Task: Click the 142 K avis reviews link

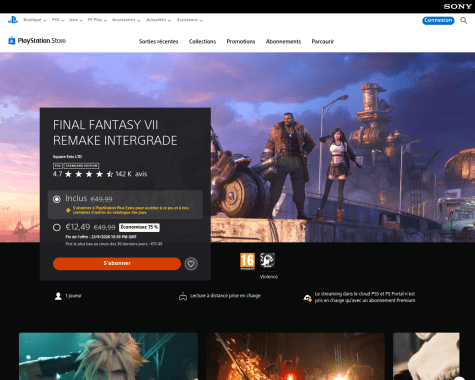Action: 131,174
